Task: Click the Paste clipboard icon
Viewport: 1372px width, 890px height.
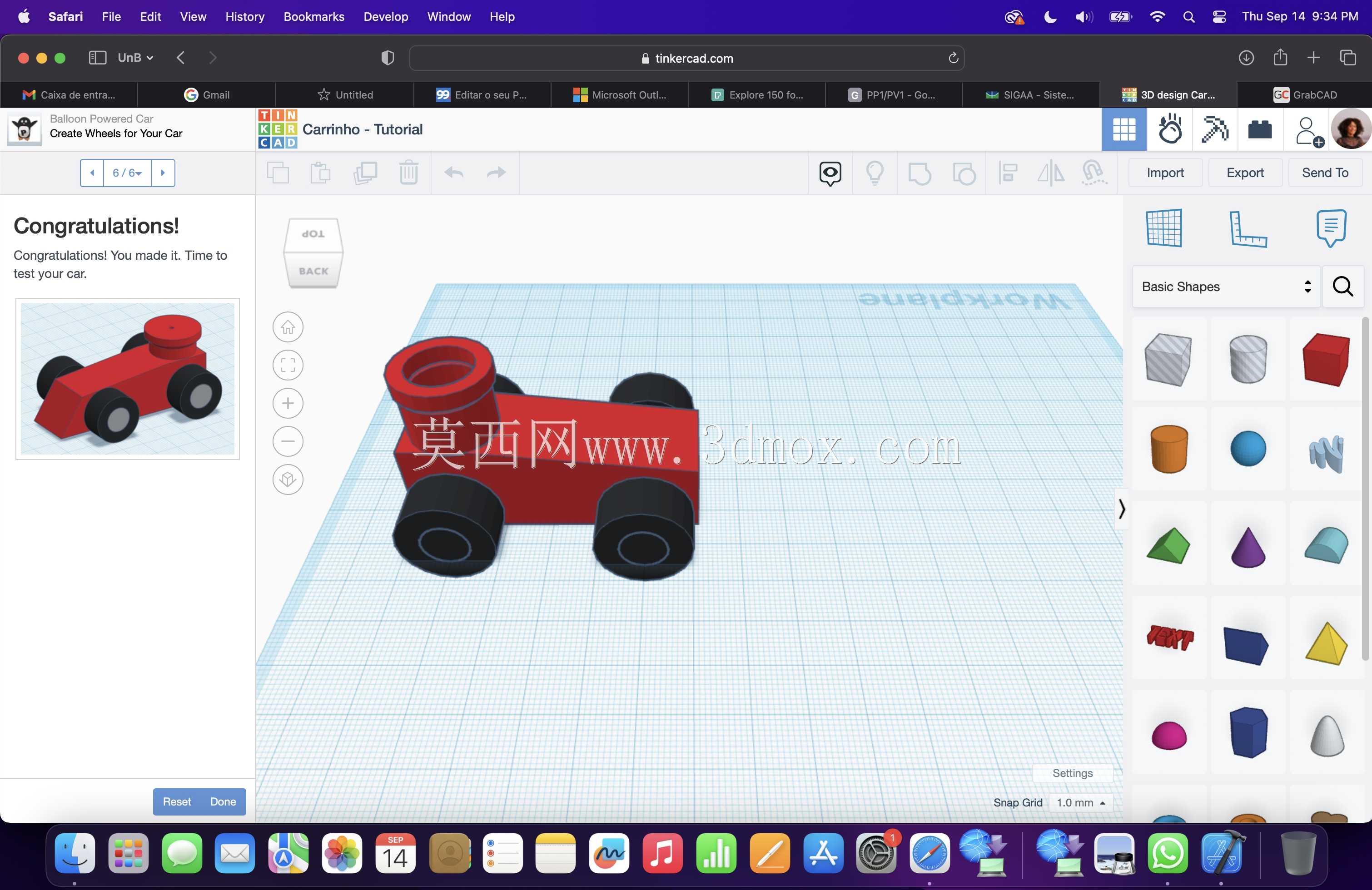Action: 321,173
